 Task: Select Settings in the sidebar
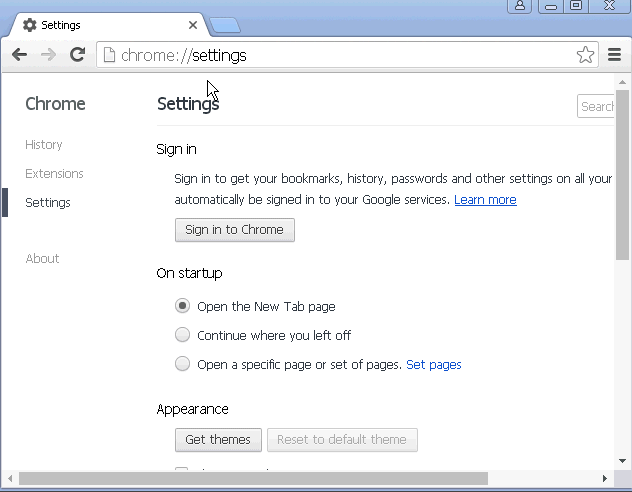pos(48,203)
